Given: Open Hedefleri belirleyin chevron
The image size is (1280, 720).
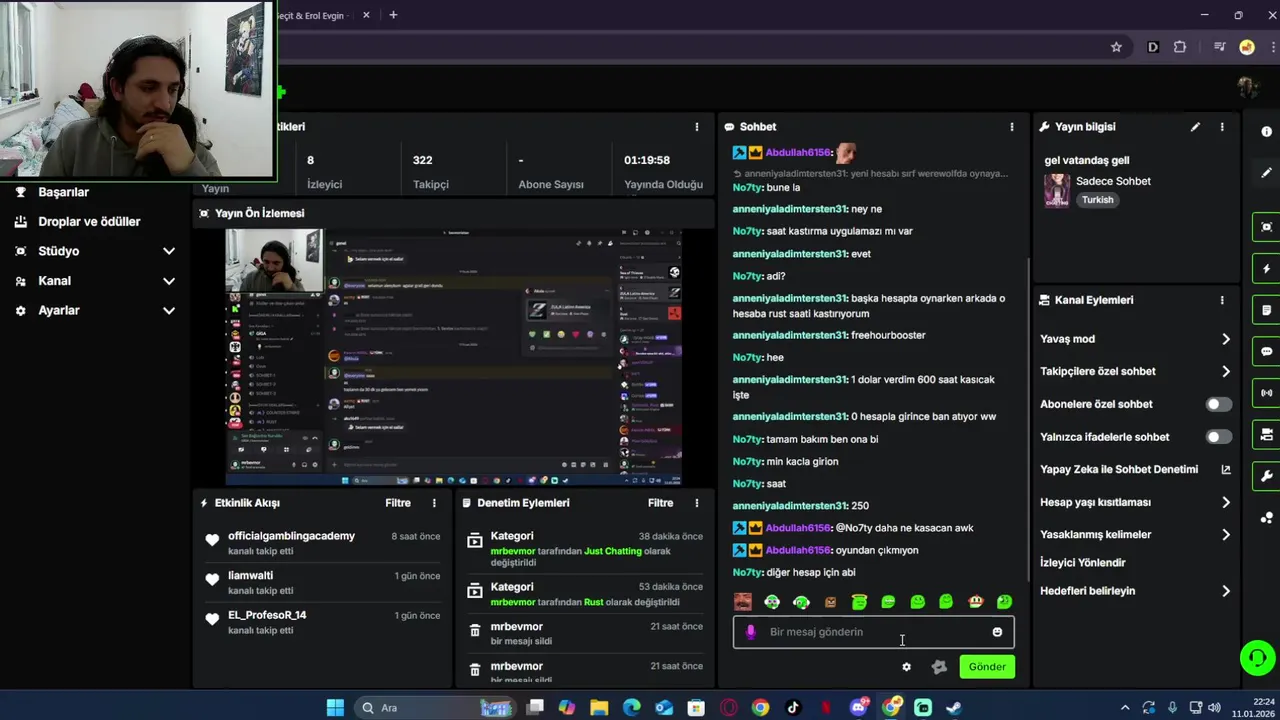Looking at the screenshot, I should [x=1226, y=591].
